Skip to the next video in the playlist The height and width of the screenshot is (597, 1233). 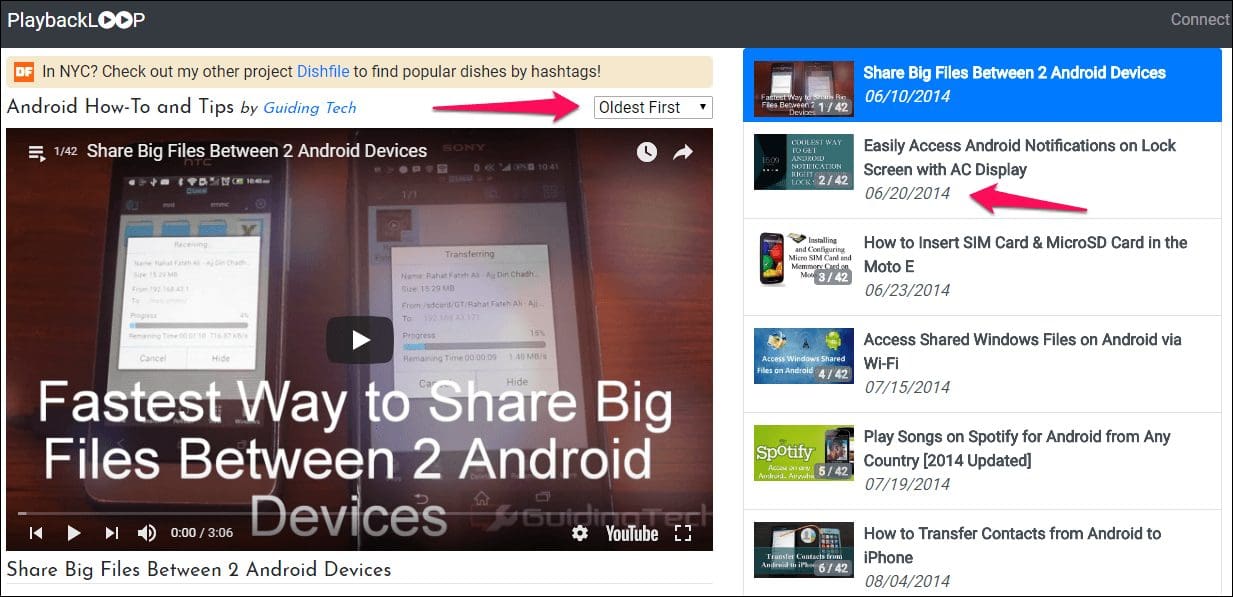coord(110,533)
